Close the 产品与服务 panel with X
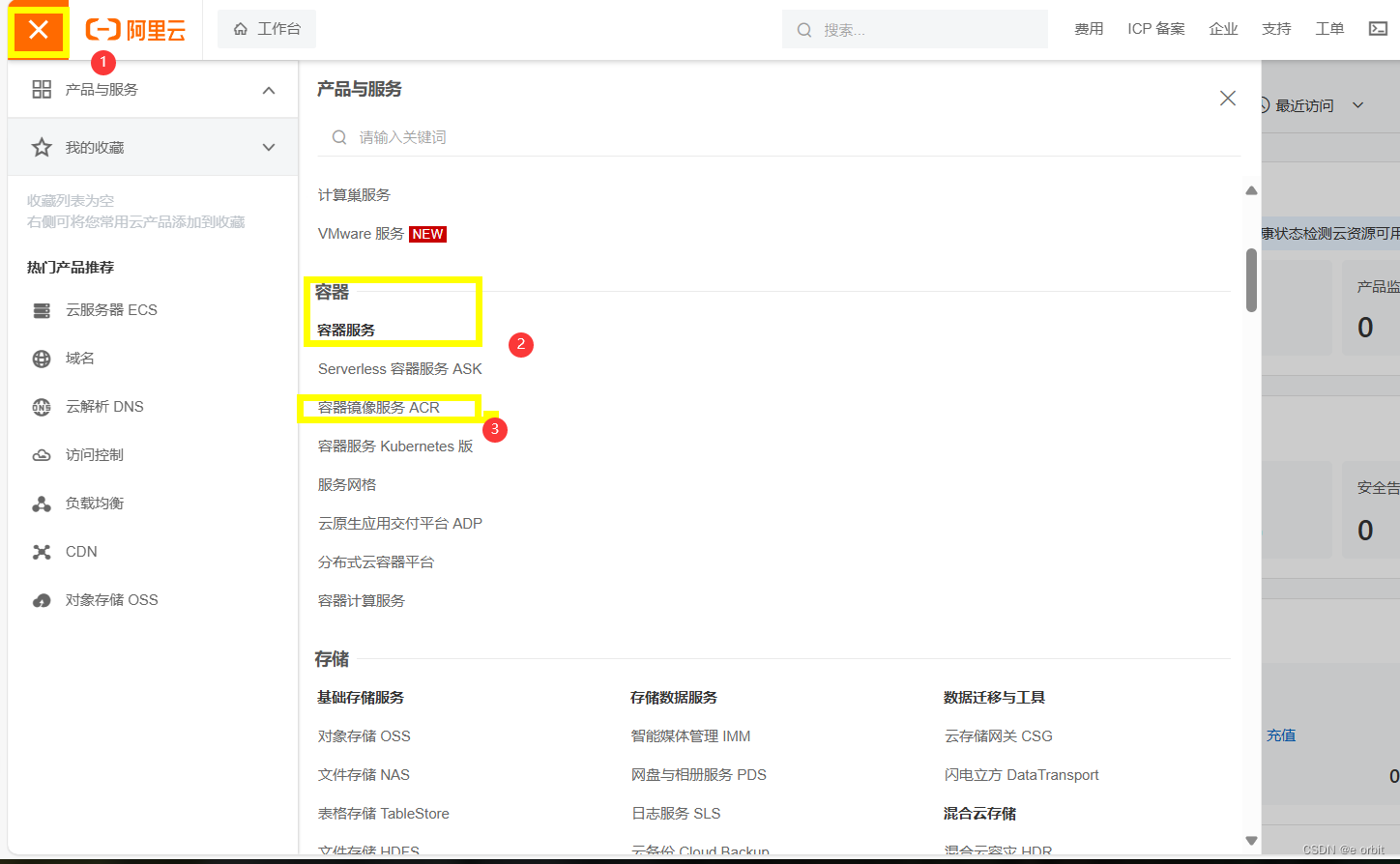This screenshot has height=864, width=1400. click(x=1228, y=98)
